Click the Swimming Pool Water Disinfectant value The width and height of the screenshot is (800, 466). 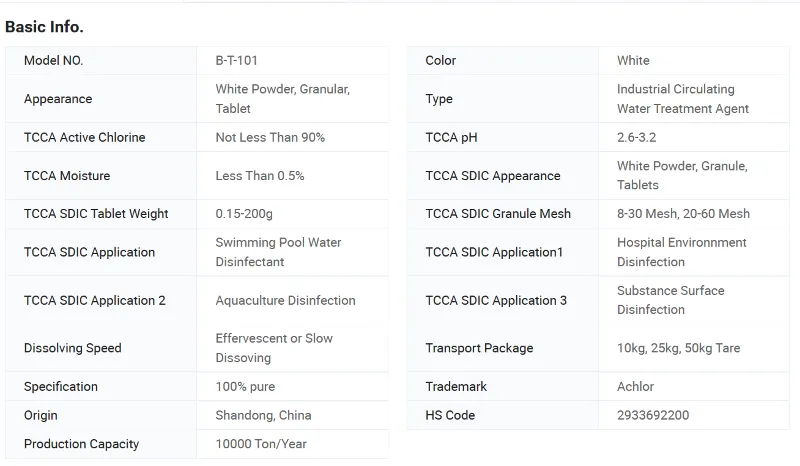278,252
